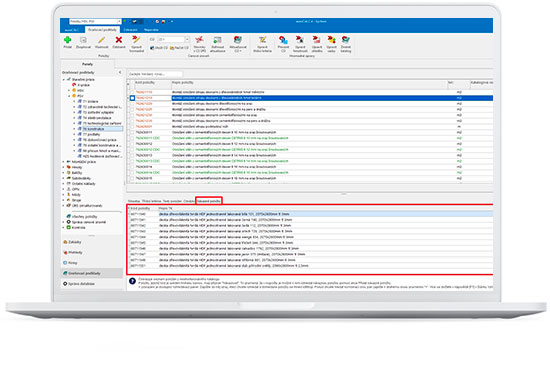
Task: Click the Položky HSV, PSV box in the title bar
Action: [95, 21]
